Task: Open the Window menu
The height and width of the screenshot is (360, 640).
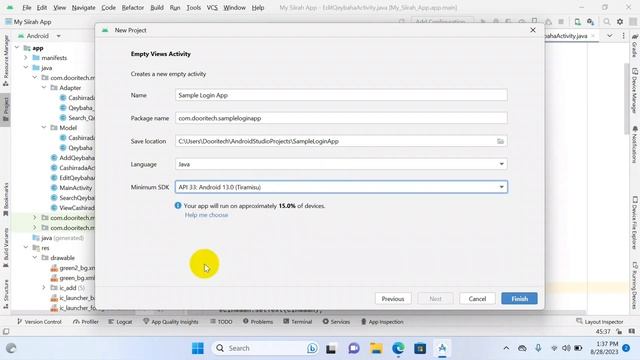Action: click(234, 8)
